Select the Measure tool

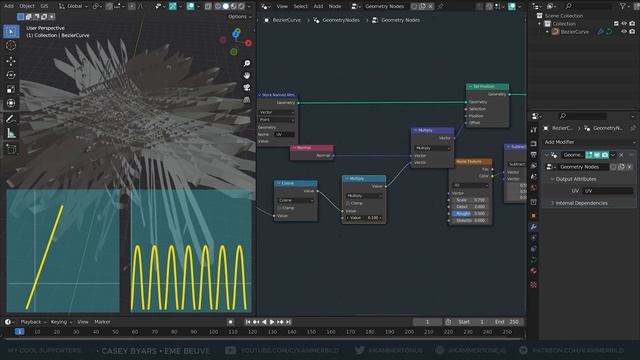pyautogui.click(x=11, y=133)
